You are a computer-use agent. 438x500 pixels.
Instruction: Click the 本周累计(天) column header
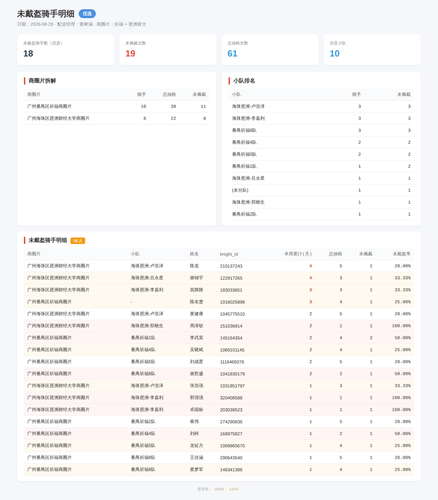298,254
